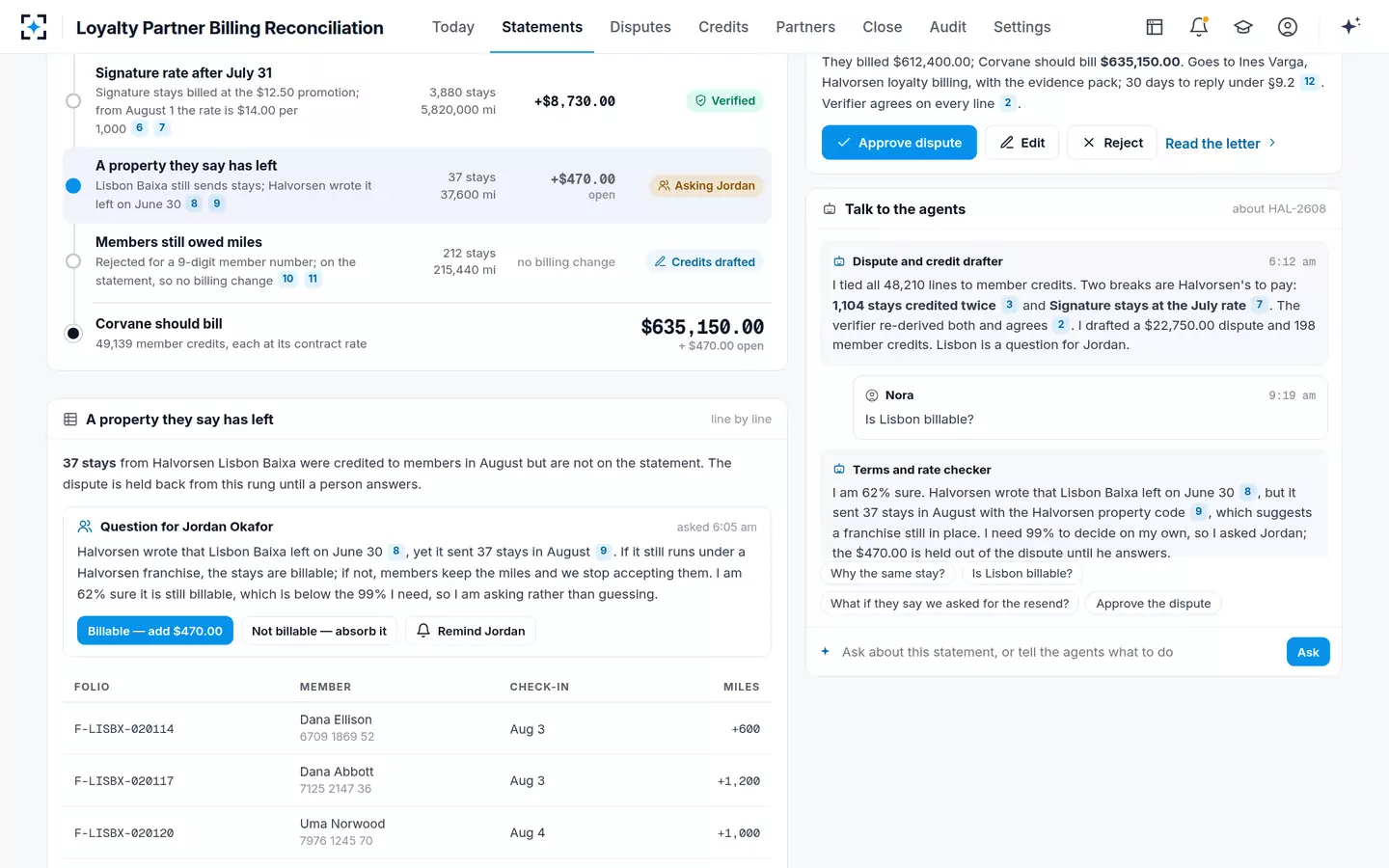Click the plus icon in the ask field
This screenshot has height=868, width=1389.
click(826, 652)
